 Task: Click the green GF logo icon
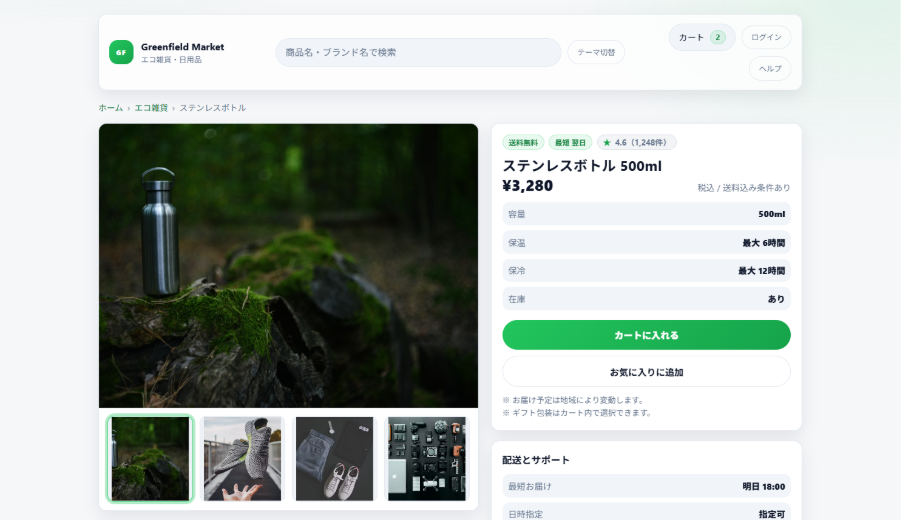tap(121, 52)
